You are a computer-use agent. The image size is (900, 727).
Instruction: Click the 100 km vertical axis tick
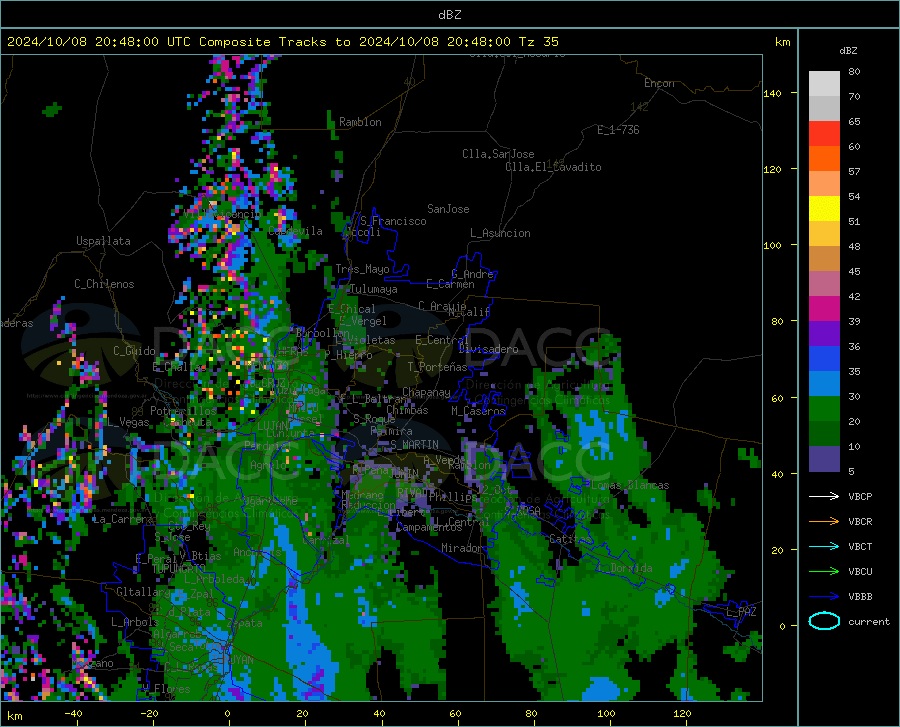coord(773,245)
